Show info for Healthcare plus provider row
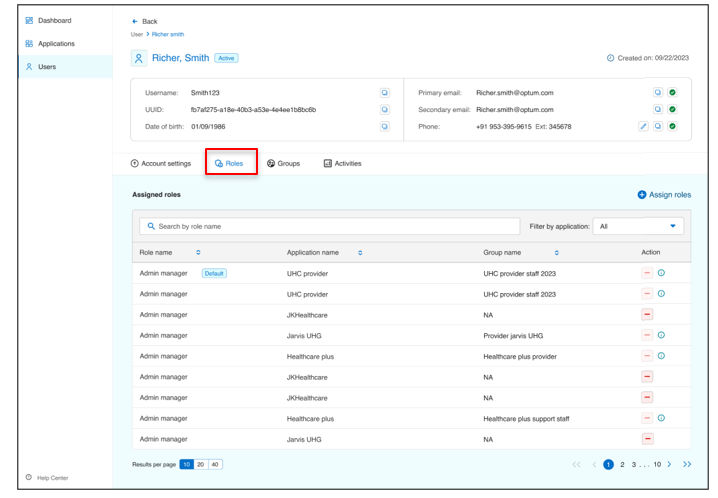This screenshot has width=718, height=498. (x=661, y=356)
